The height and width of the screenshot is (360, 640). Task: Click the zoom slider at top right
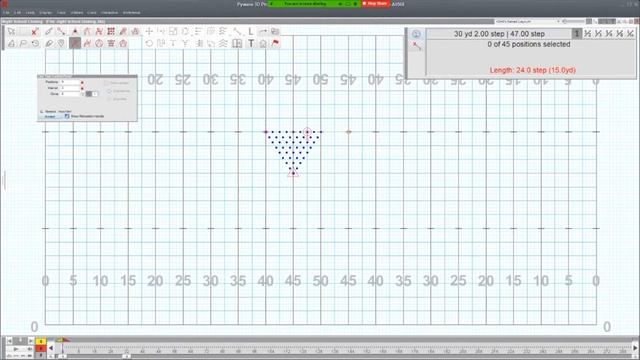click(x=574, y=21)
